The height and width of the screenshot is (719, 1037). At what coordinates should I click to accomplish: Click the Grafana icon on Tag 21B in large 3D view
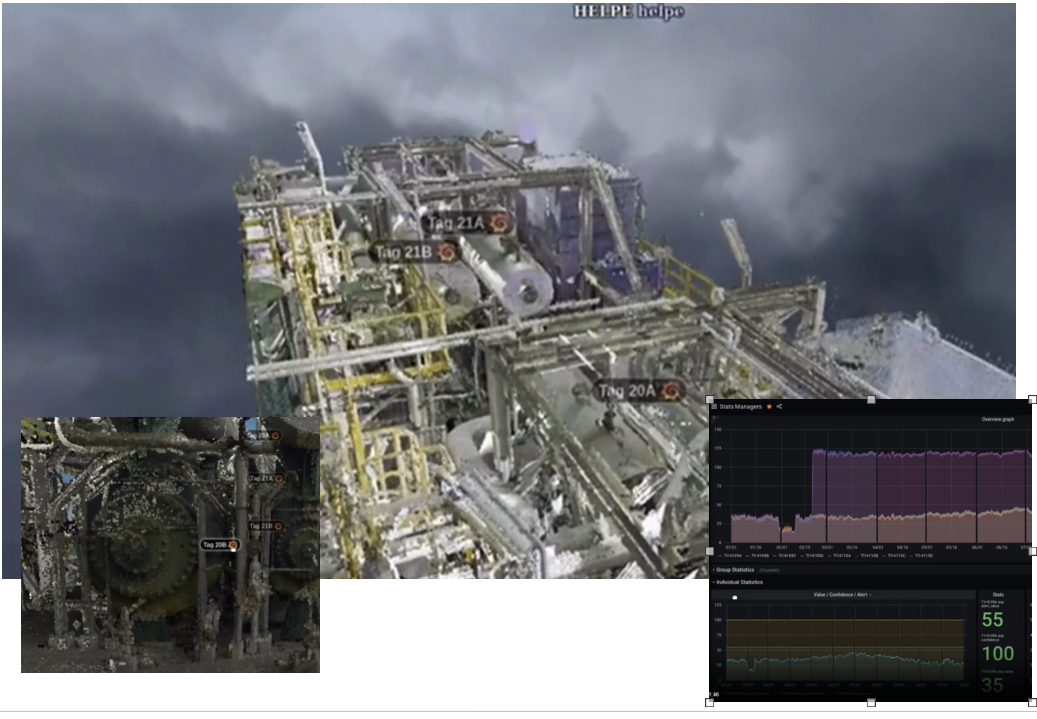tap(447, 252)
